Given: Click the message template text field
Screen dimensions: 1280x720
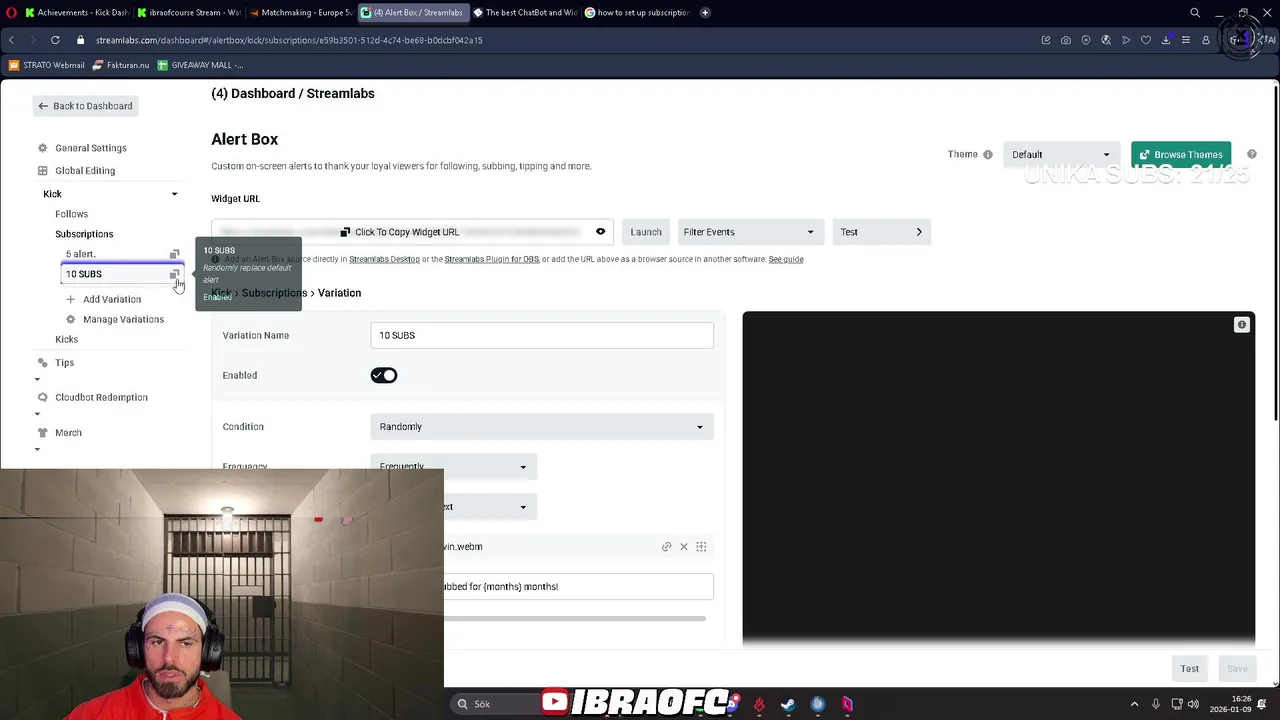Looking at the screenshot, I should (578, 587).
